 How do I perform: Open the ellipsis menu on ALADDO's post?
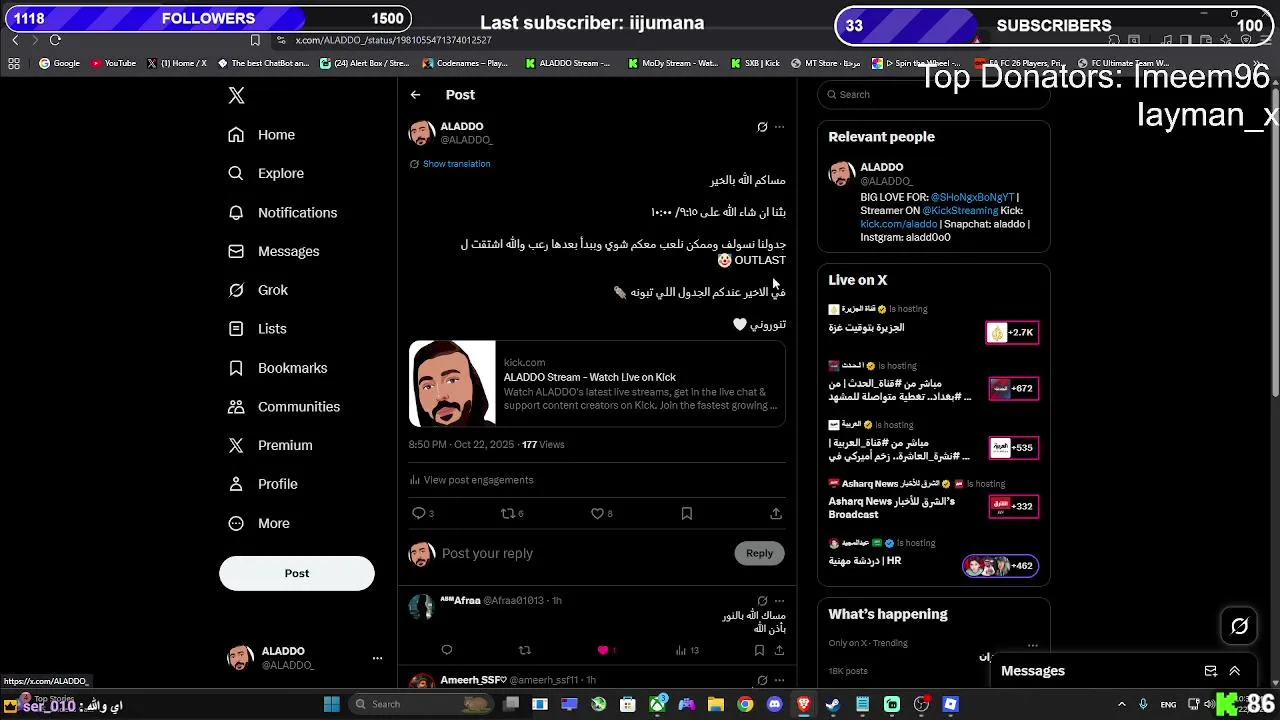(780, 127)
